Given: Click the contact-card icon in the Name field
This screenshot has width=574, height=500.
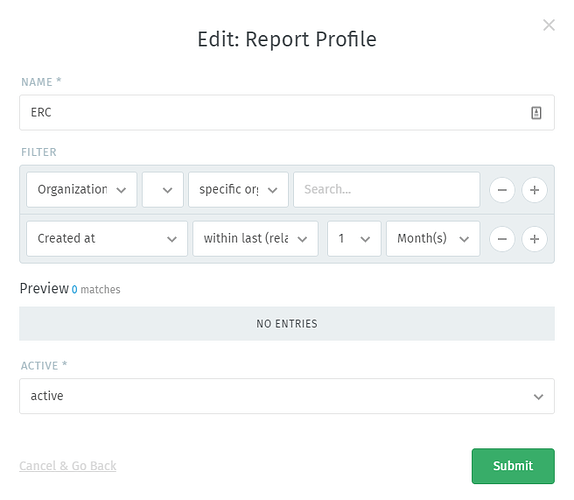Looking at the screenshot, I should [x=536, y=113].
